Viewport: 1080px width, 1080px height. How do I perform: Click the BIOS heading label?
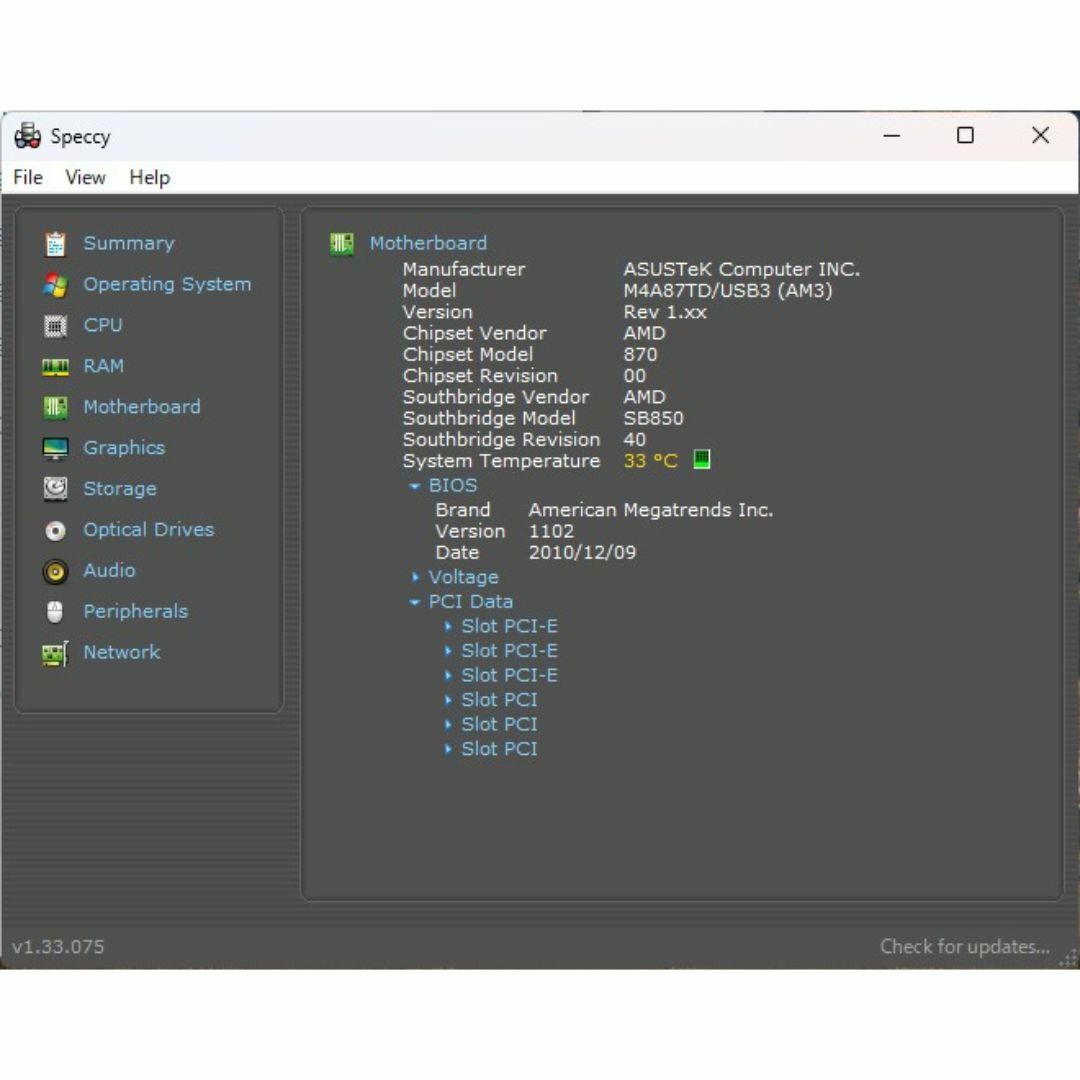[453, 486]
